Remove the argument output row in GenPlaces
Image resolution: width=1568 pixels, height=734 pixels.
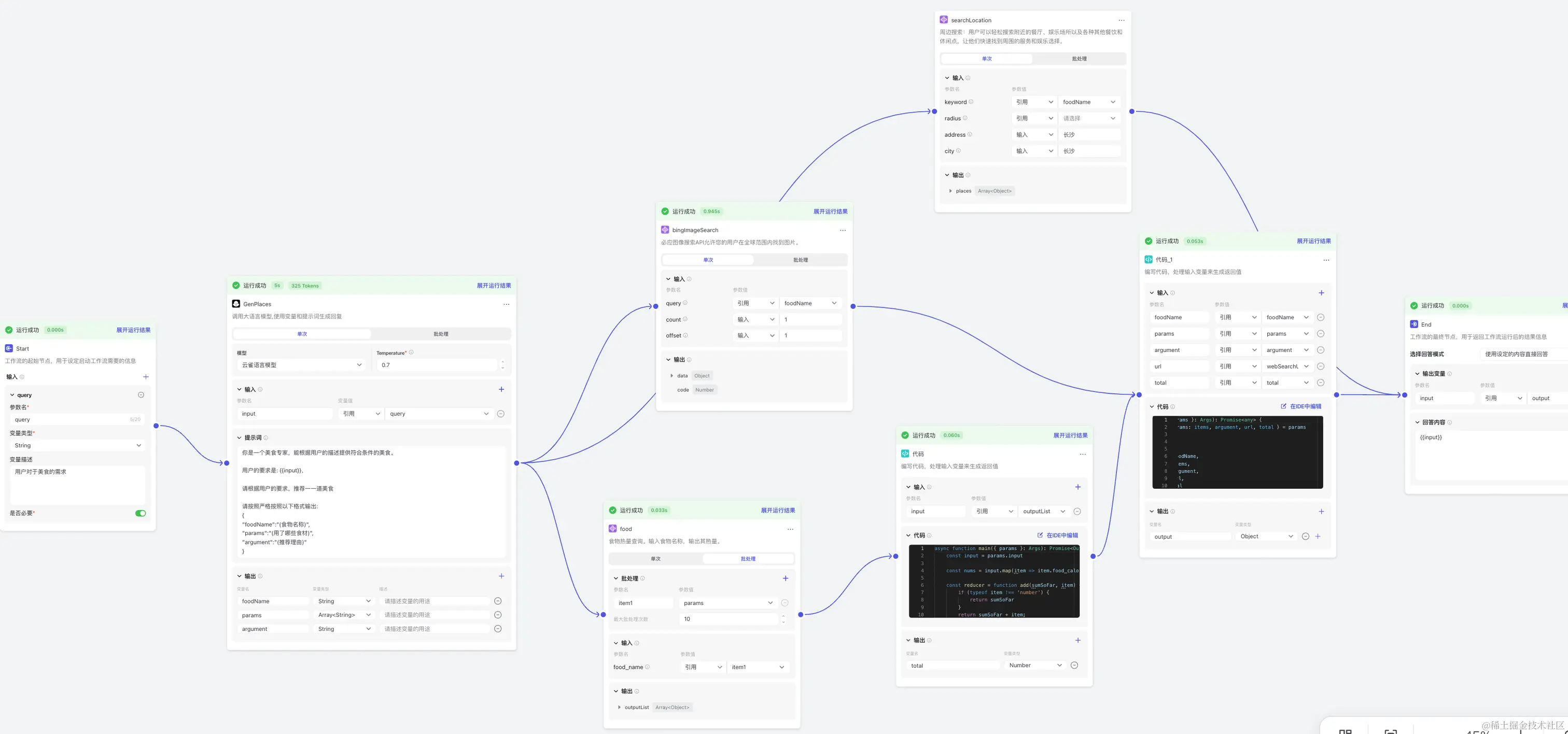pyautogui.click(x=498, y=629)
